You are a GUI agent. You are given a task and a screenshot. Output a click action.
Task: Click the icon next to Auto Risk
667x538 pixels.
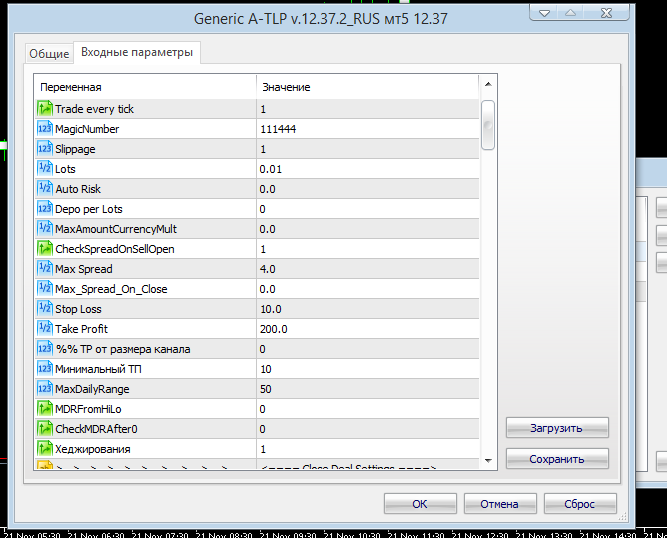click(x=45, y=189)
